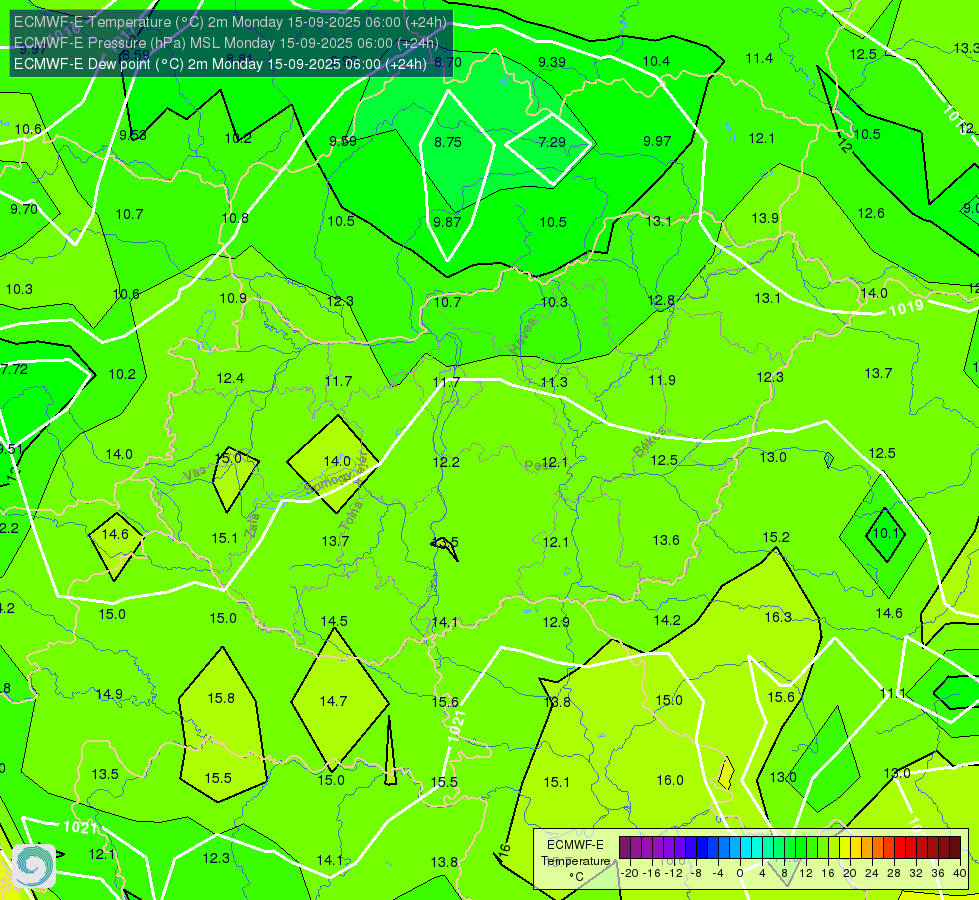
Task: Click the 16.3 temperature value
Action: [x=778, y=618]
